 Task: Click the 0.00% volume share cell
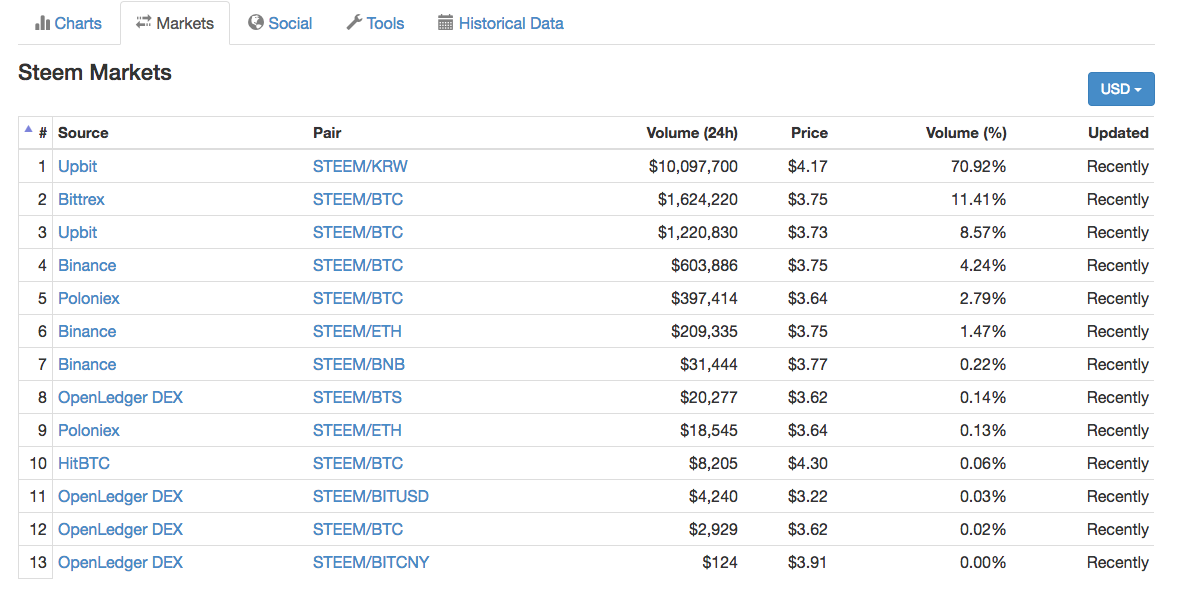[985, 562]
